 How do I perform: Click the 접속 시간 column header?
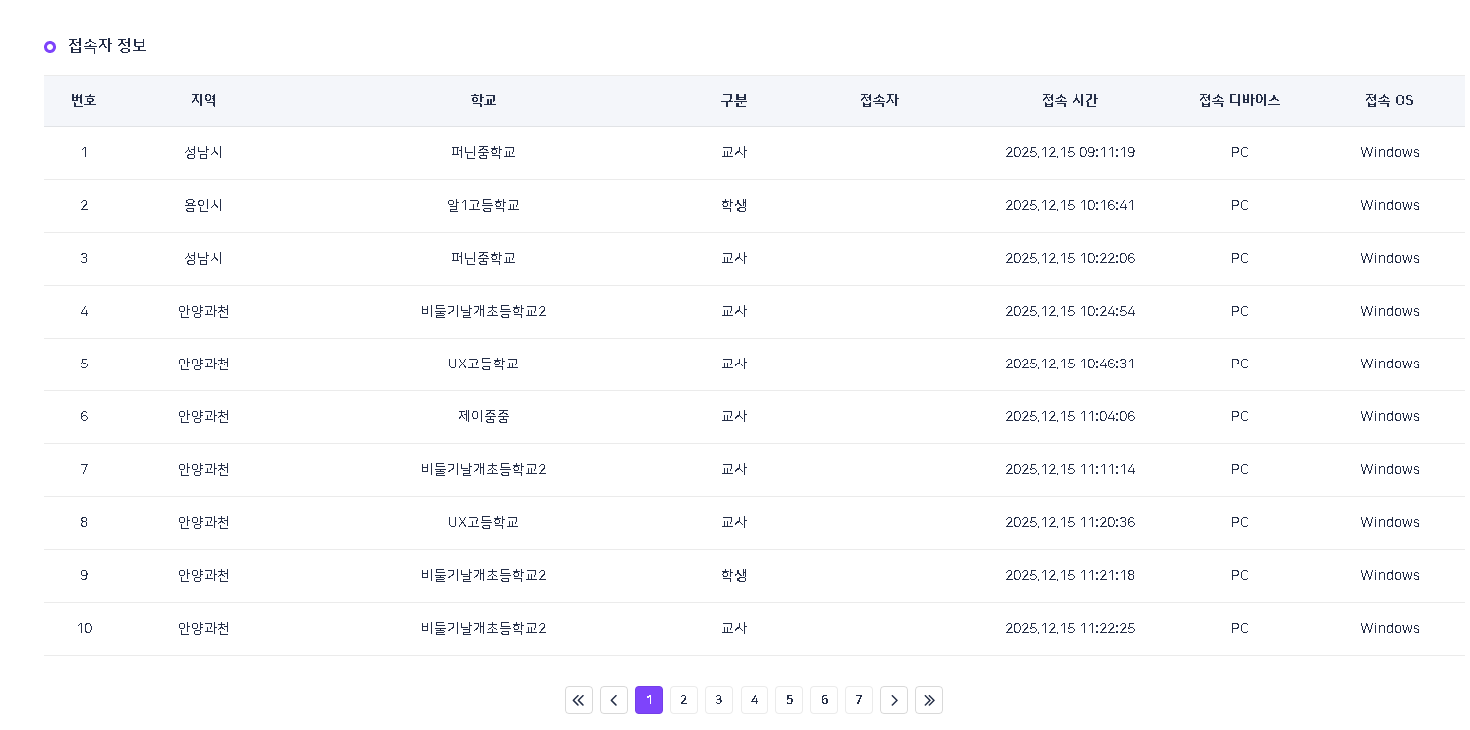1069,101
